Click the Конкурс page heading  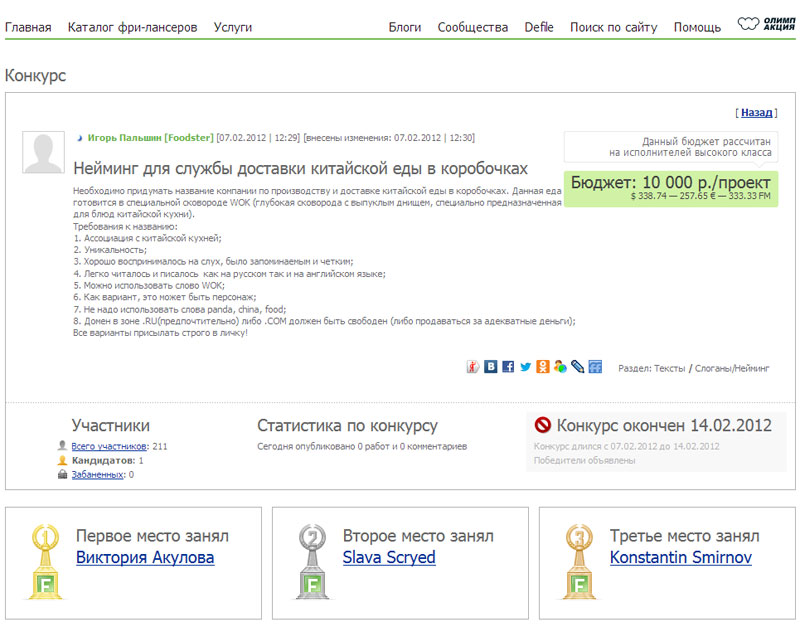click(35, 76)
